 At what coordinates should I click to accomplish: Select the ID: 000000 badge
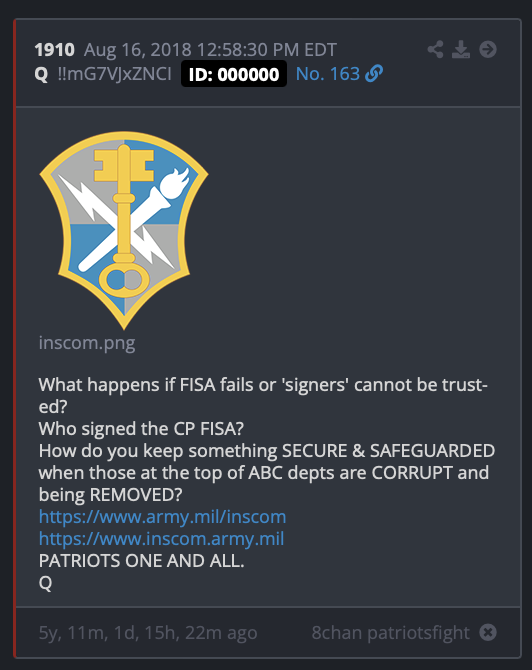coord(234,74)
